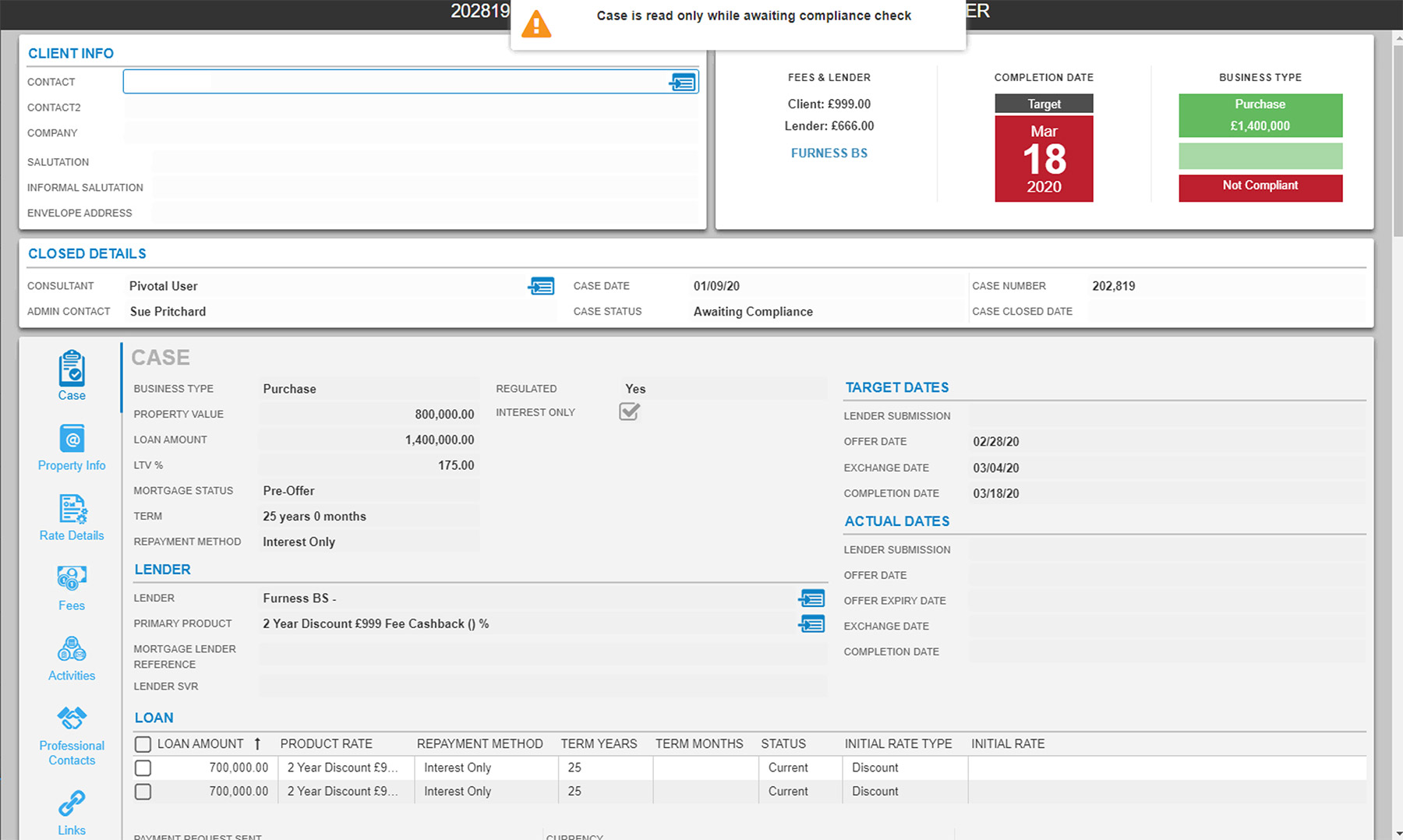The height and width of the screenshot is (840, 1403).
Task: Open the lender record lookup icon
Action: (x=811, y=598)
